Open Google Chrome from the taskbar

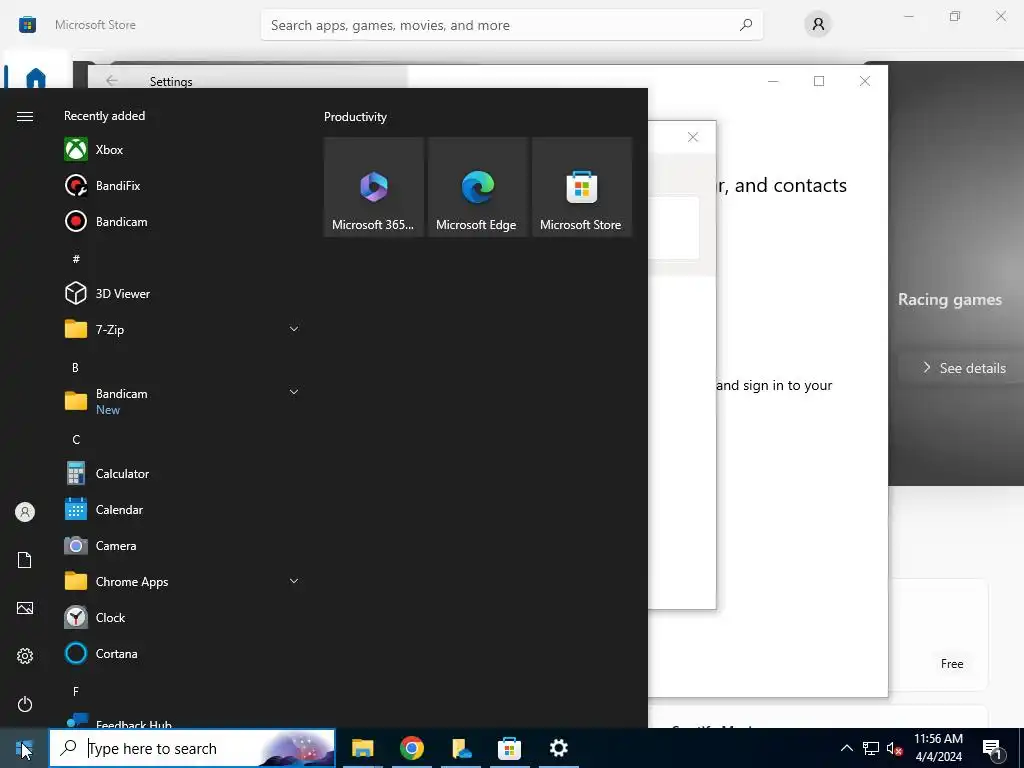[x=411, y=748]
